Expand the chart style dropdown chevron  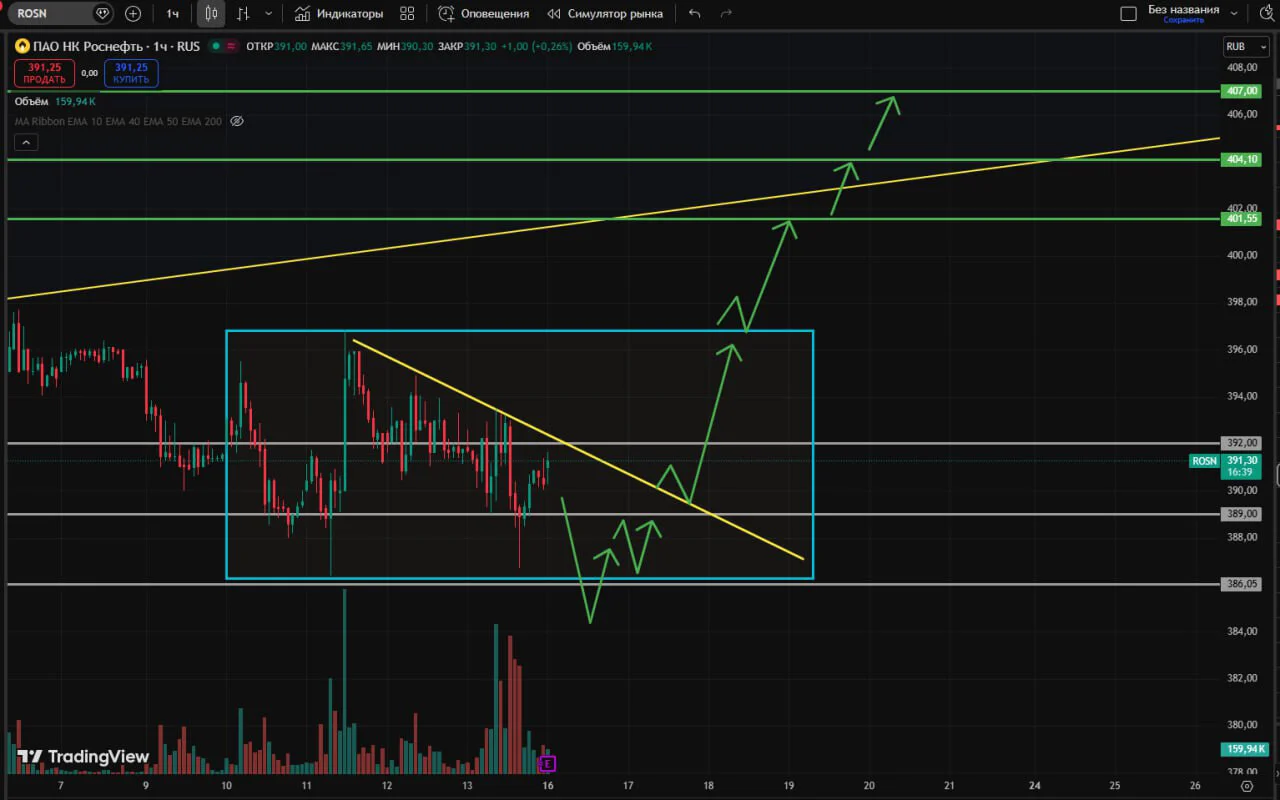coord(268,14)
